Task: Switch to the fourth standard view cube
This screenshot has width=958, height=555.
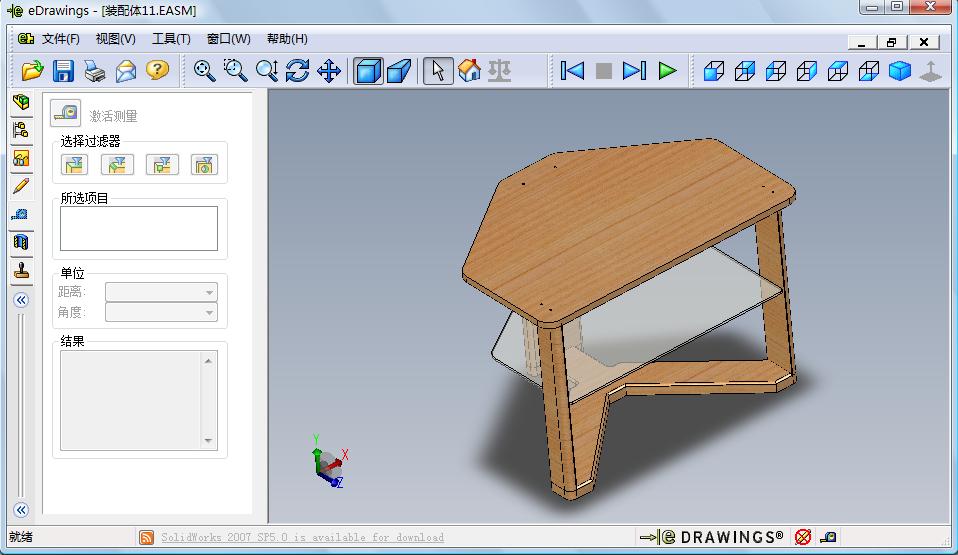Action: 806,71
